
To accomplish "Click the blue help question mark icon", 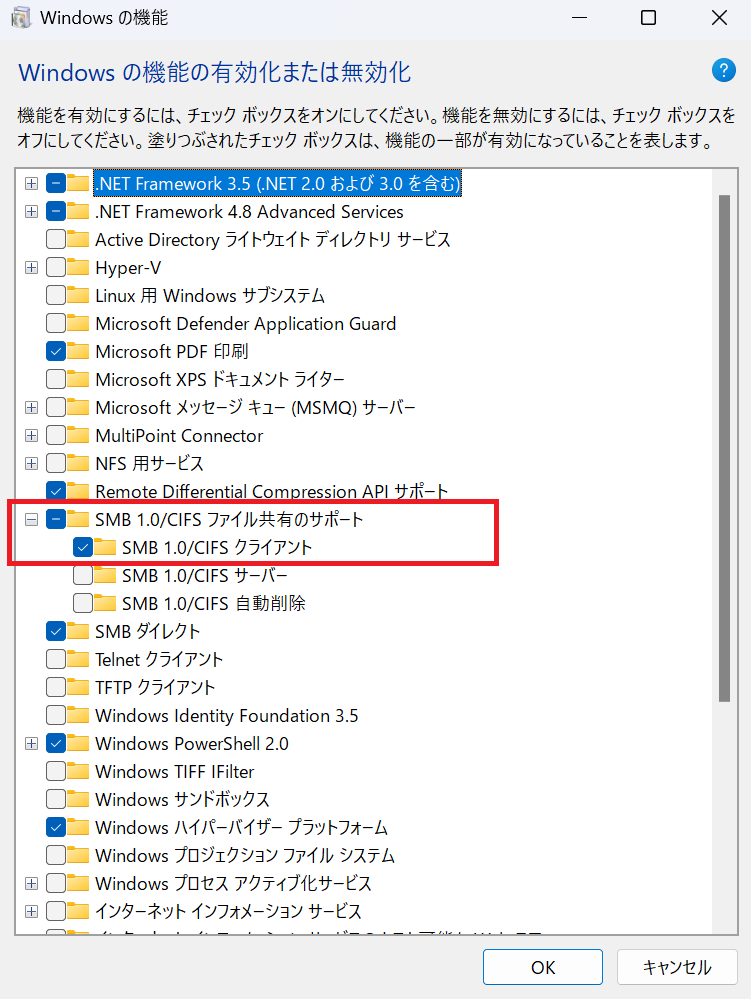I will [724, 70].
